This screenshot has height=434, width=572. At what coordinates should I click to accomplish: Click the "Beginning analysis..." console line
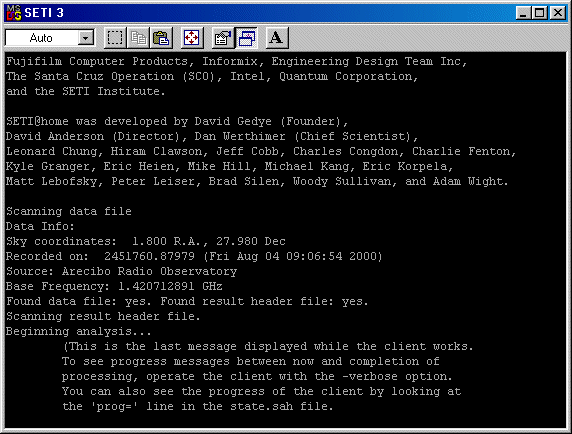(x=78, y=332)
